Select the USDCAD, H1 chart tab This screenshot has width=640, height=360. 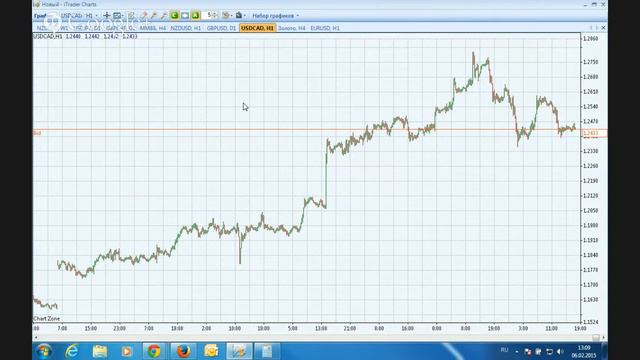click(257, 28)
